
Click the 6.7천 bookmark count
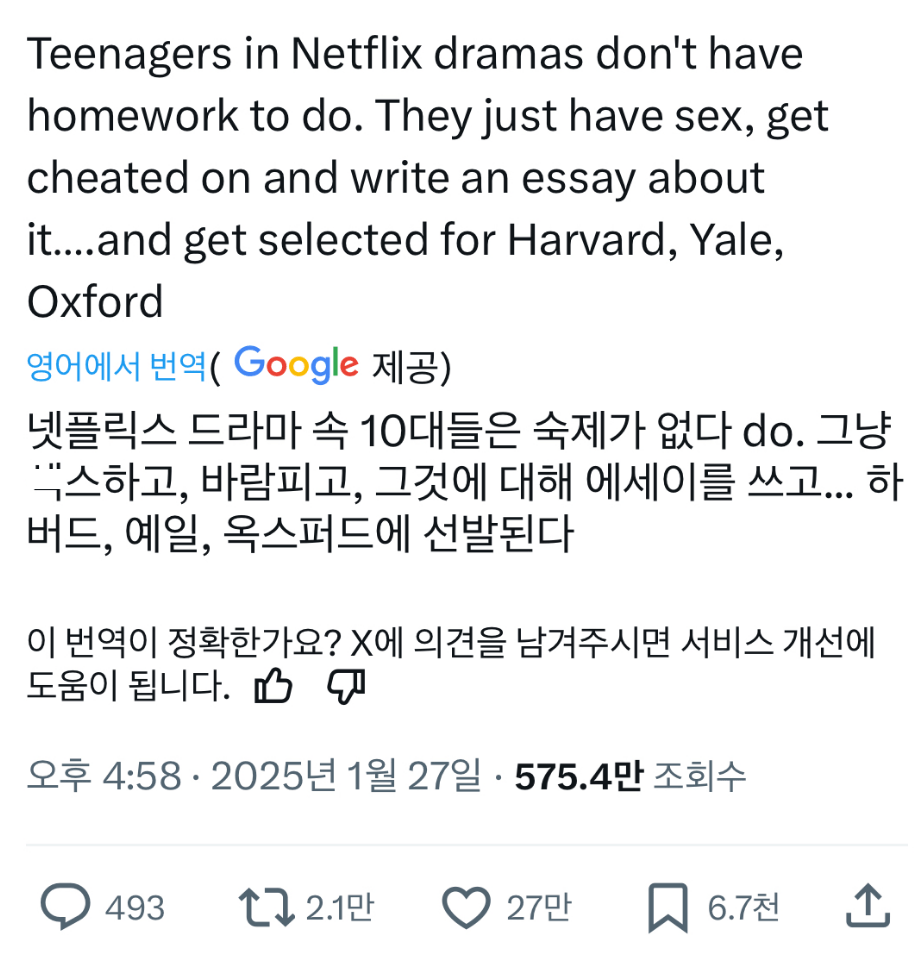coord(743,908)
